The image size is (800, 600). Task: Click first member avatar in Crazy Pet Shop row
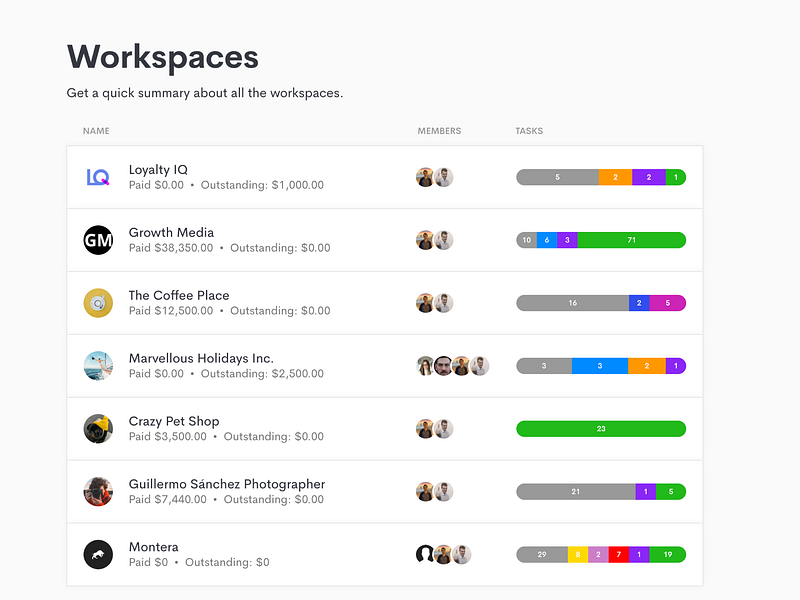(x=424, y=429)
